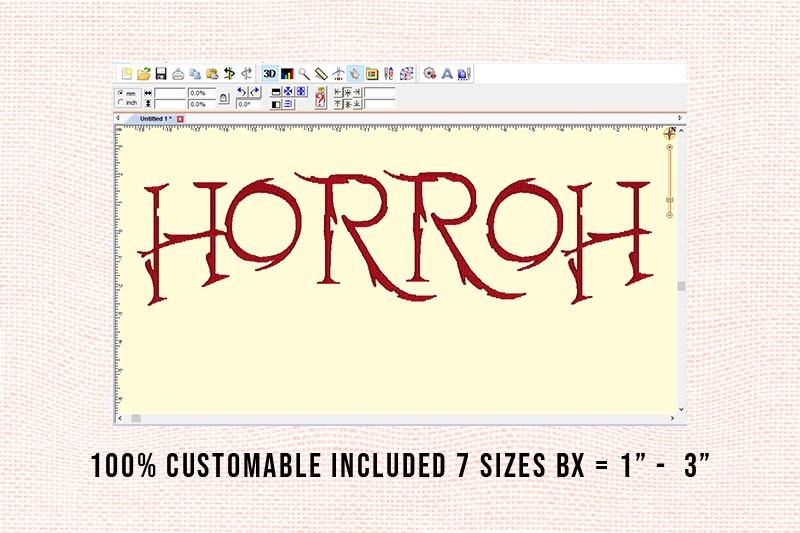Click the blue lines distribute icon

(288, 105)
